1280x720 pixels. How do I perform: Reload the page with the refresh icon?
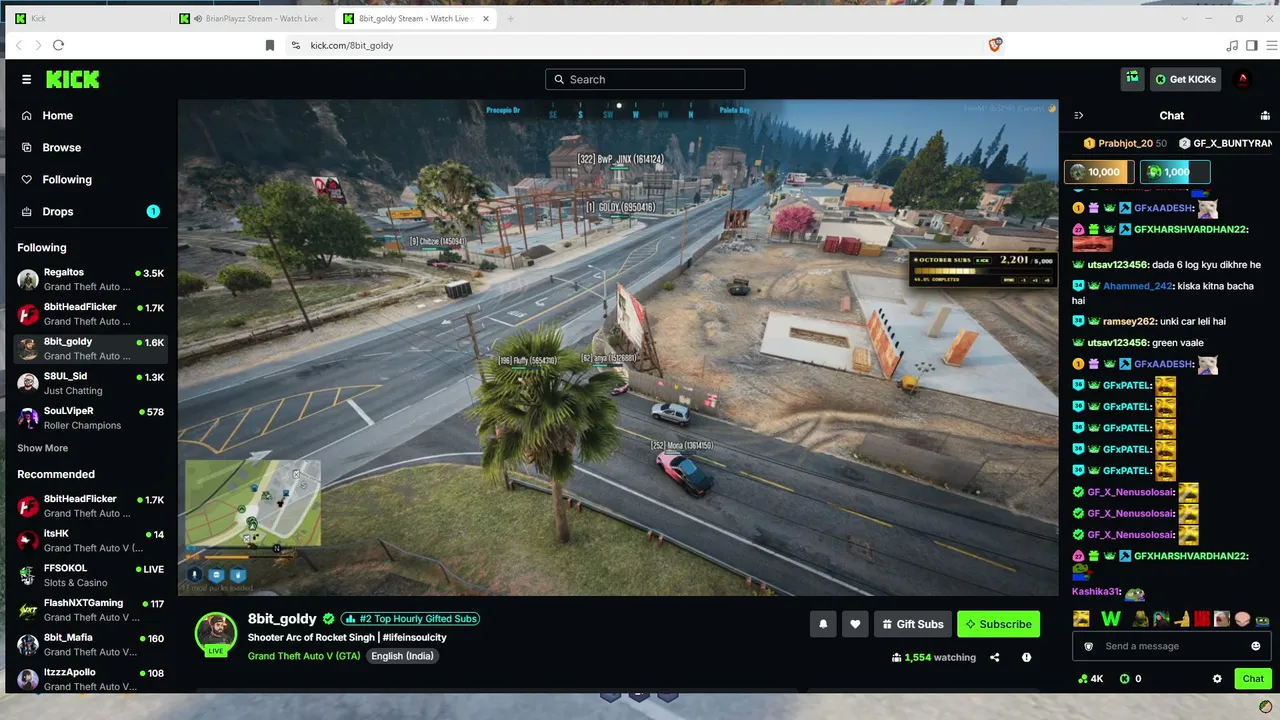pyautogui.click(x=58, y=45)
